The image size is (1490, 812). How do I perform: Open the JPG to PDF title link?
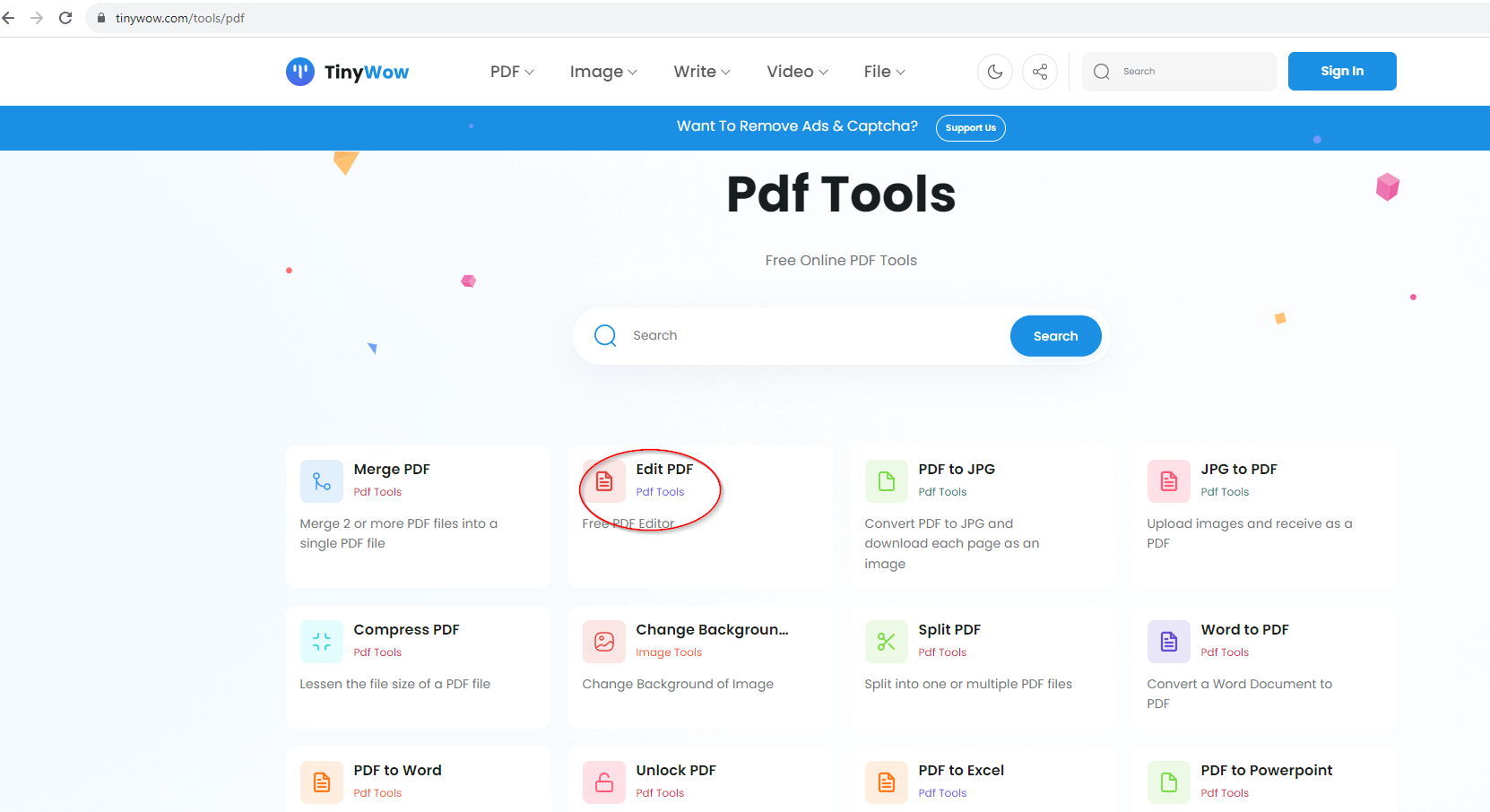coord(1239,470)
